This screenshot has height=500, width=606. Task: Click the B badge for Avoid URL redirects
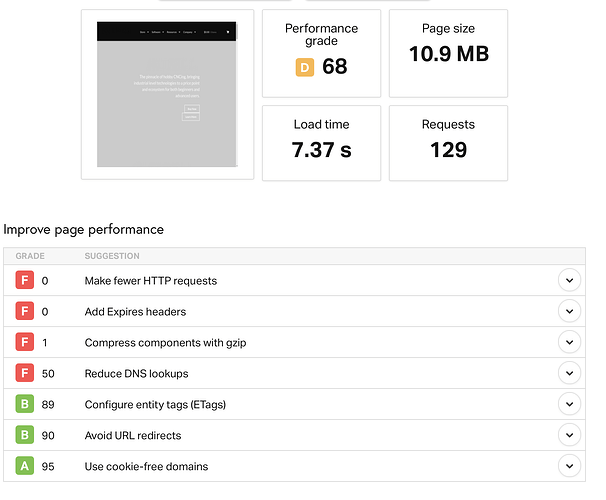coord(25,435)
